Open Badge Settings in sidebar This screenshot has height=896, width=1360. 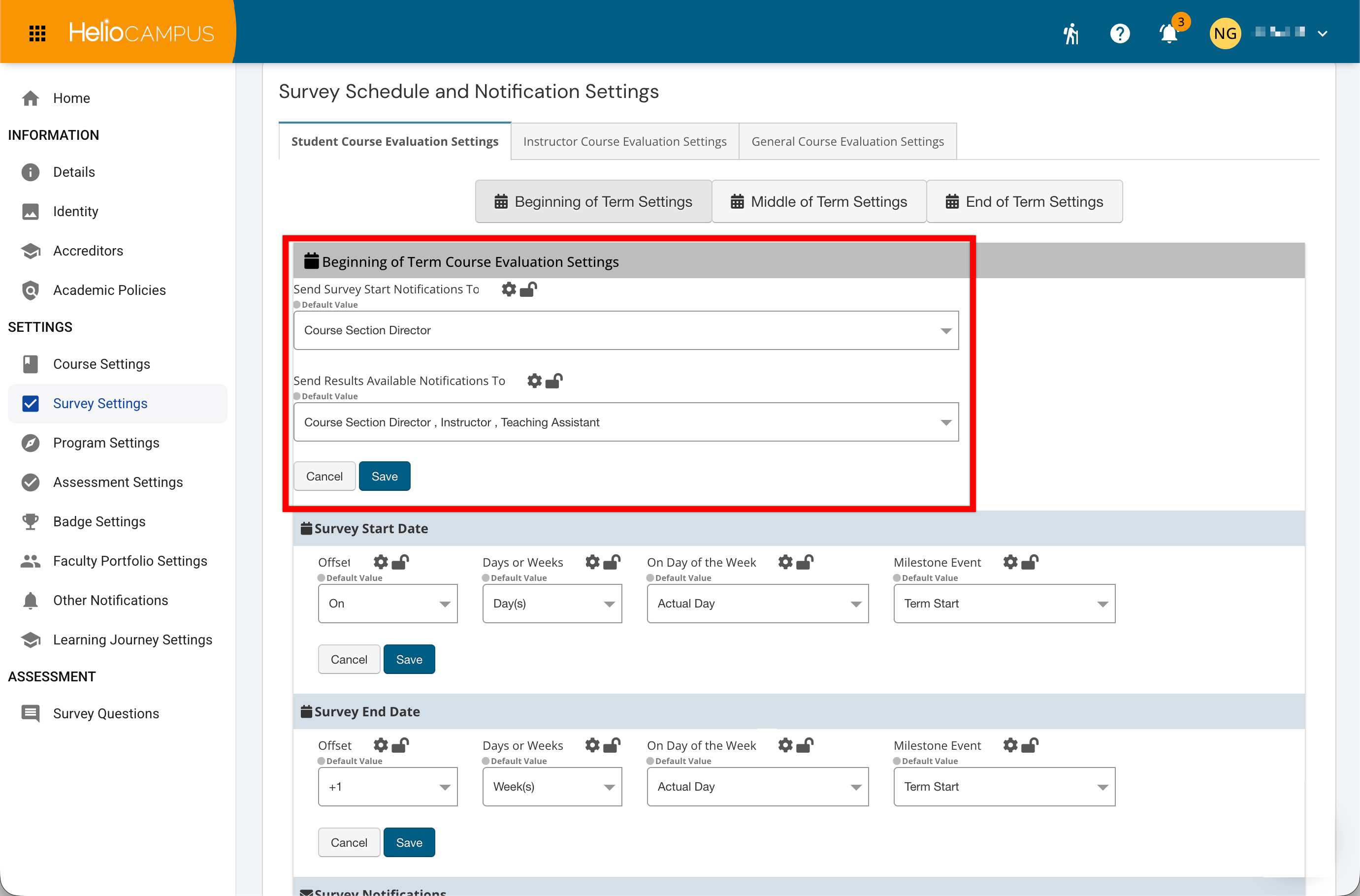[x=118, y=522]
